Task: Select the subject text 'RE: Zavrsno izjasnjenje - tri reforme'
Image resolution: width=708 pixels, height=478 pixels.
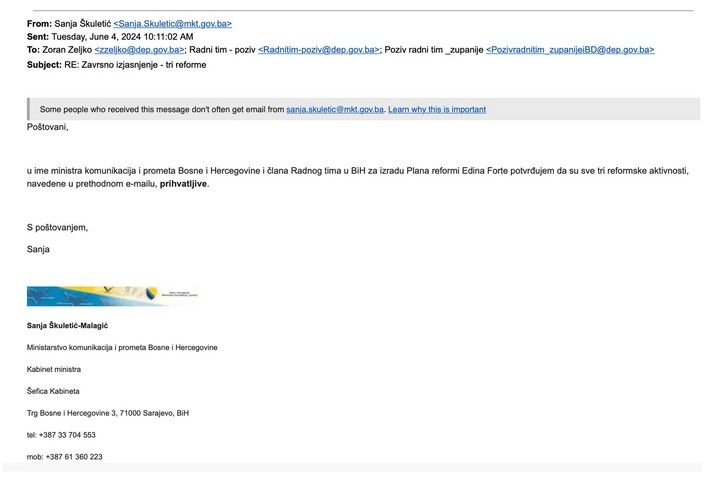Action: 135,65
